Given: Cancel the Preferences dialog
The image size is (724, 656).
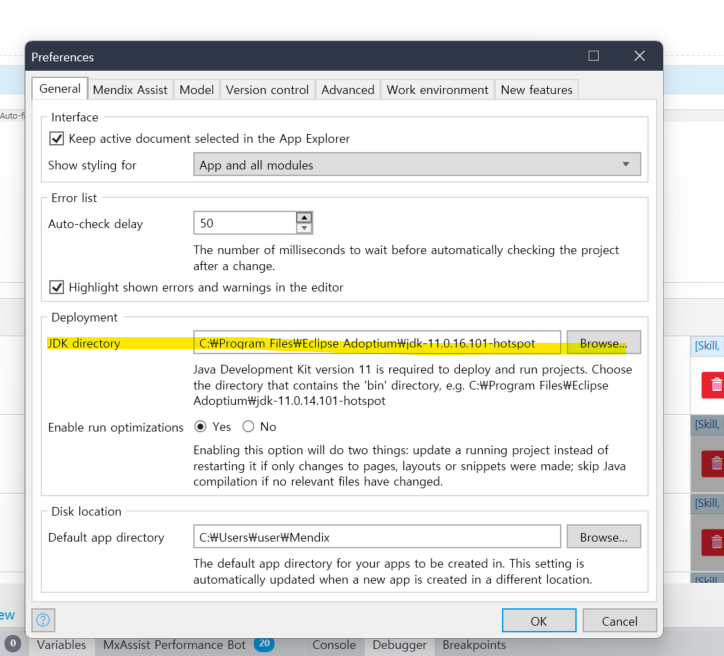Looking at the screenshot, I should coord(620,620).
